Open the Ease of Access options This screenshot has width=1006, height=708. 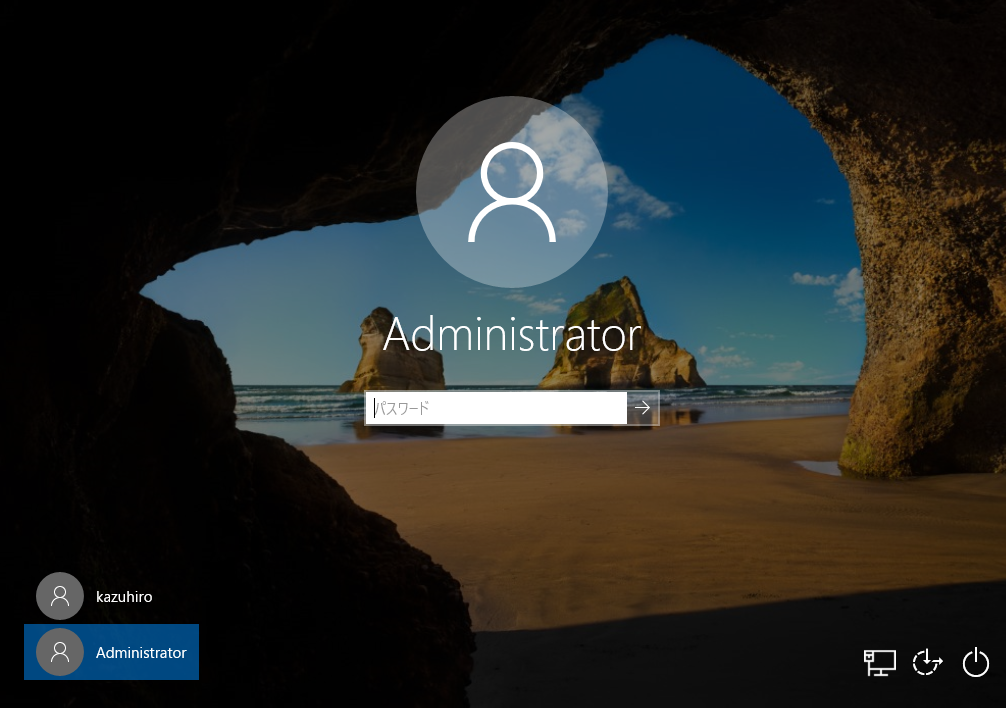(x=928, y=661)
